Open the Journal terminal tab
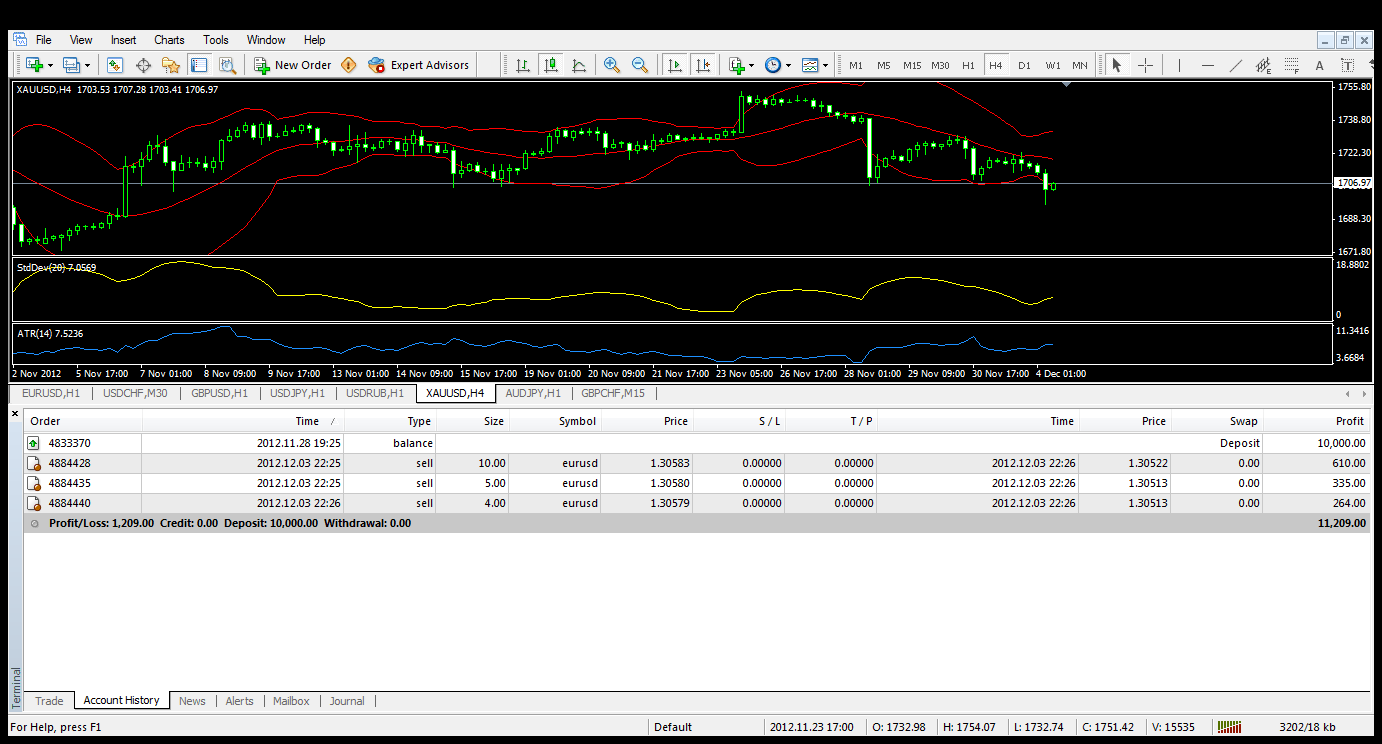 pyautogui.click(x=347, y=701)
